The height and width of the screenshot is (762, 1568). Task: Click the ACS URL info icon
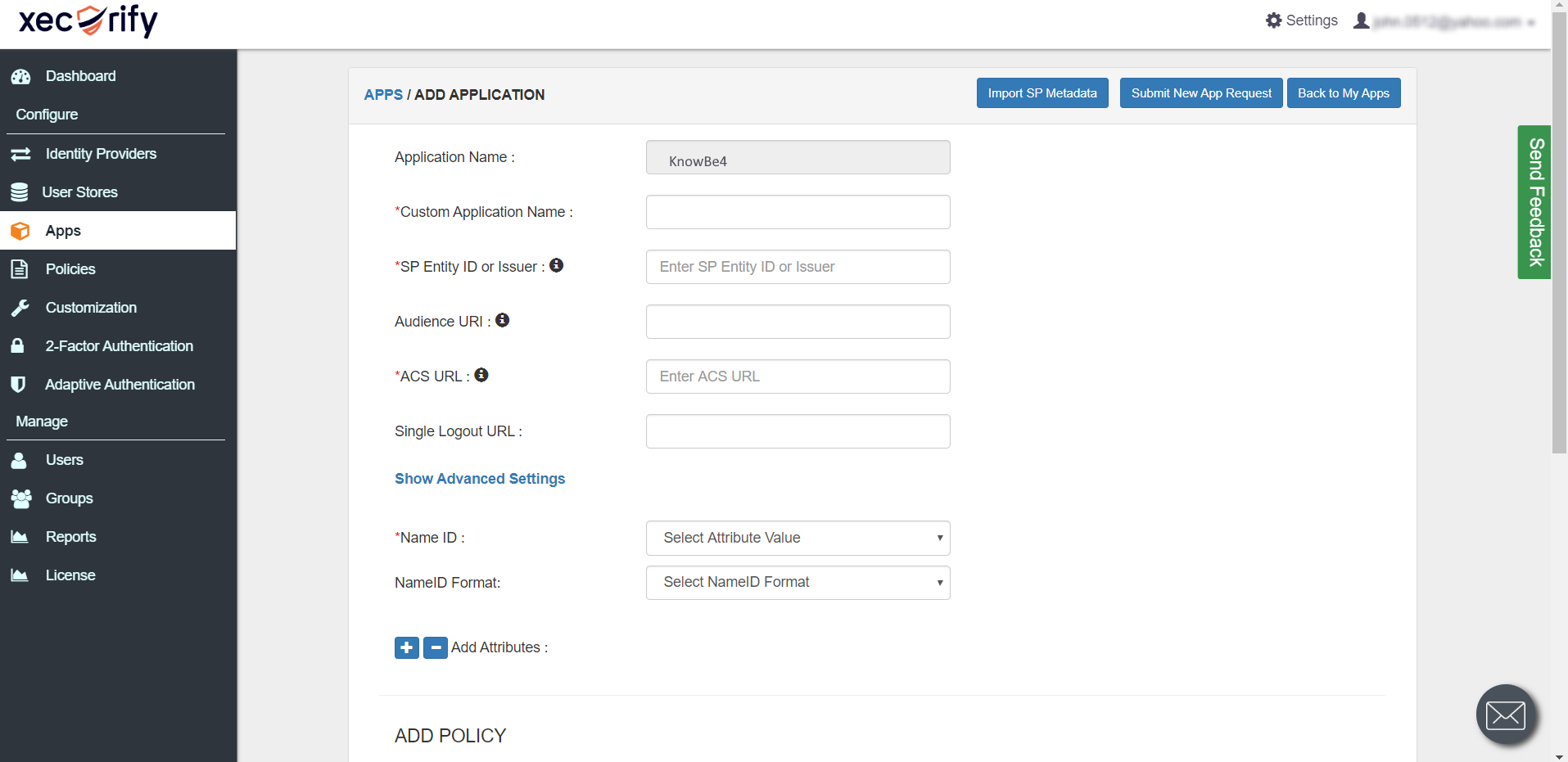(481, 375)
